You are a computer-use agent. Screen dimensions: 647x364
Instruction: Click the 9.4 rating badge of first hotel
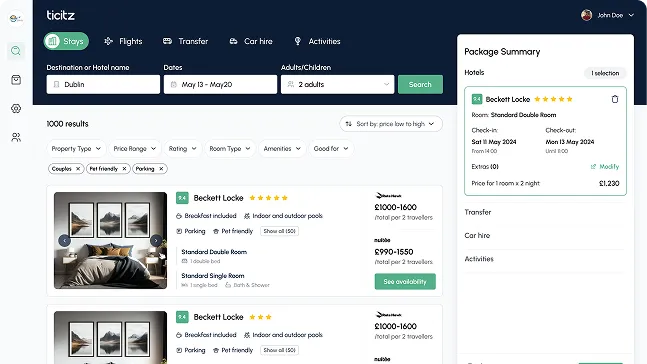182,198
